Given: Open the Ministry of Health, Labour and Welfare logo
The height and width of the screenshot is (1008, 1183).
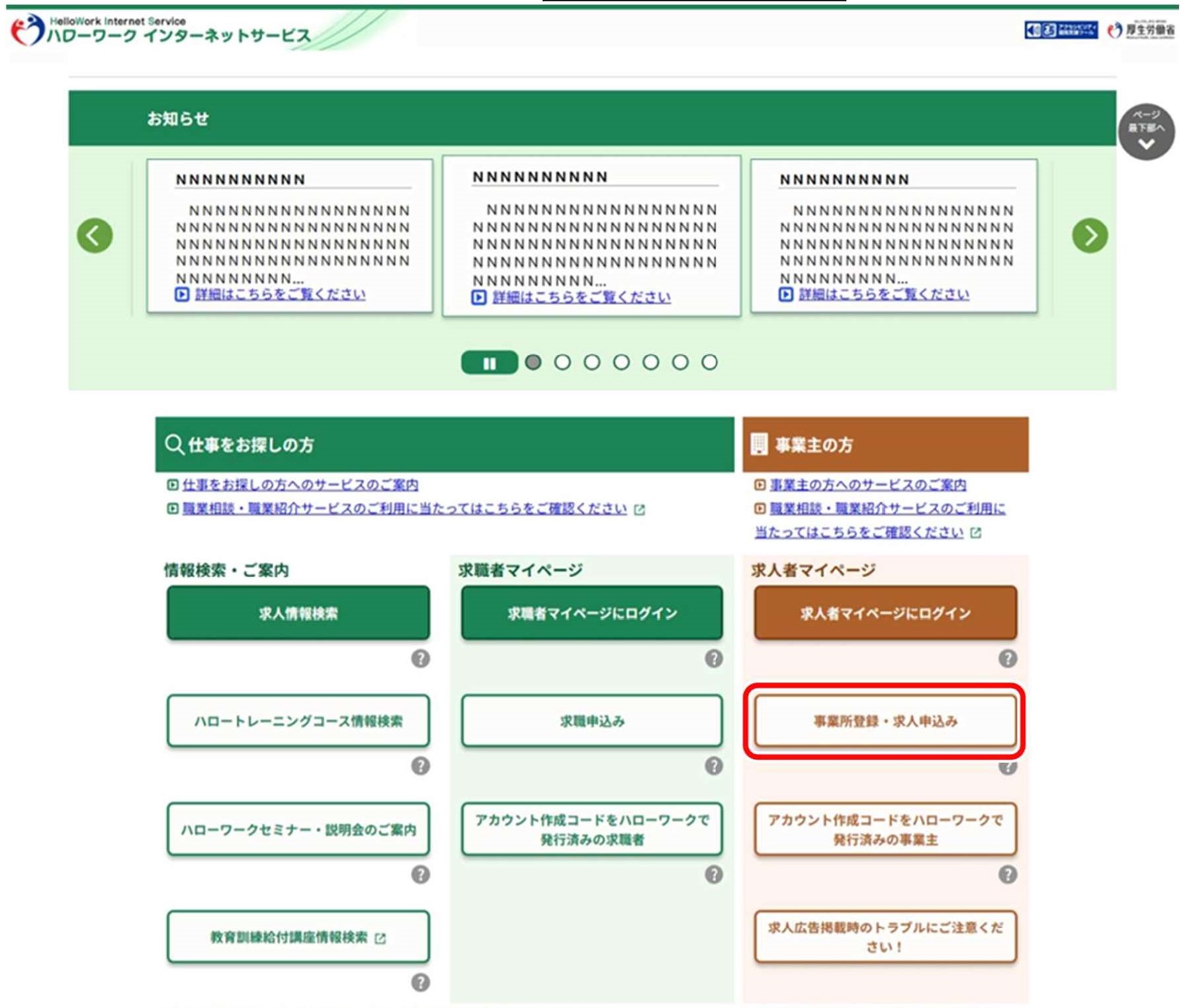Looking at the screenshot, I should click(x=1141, y=30).
